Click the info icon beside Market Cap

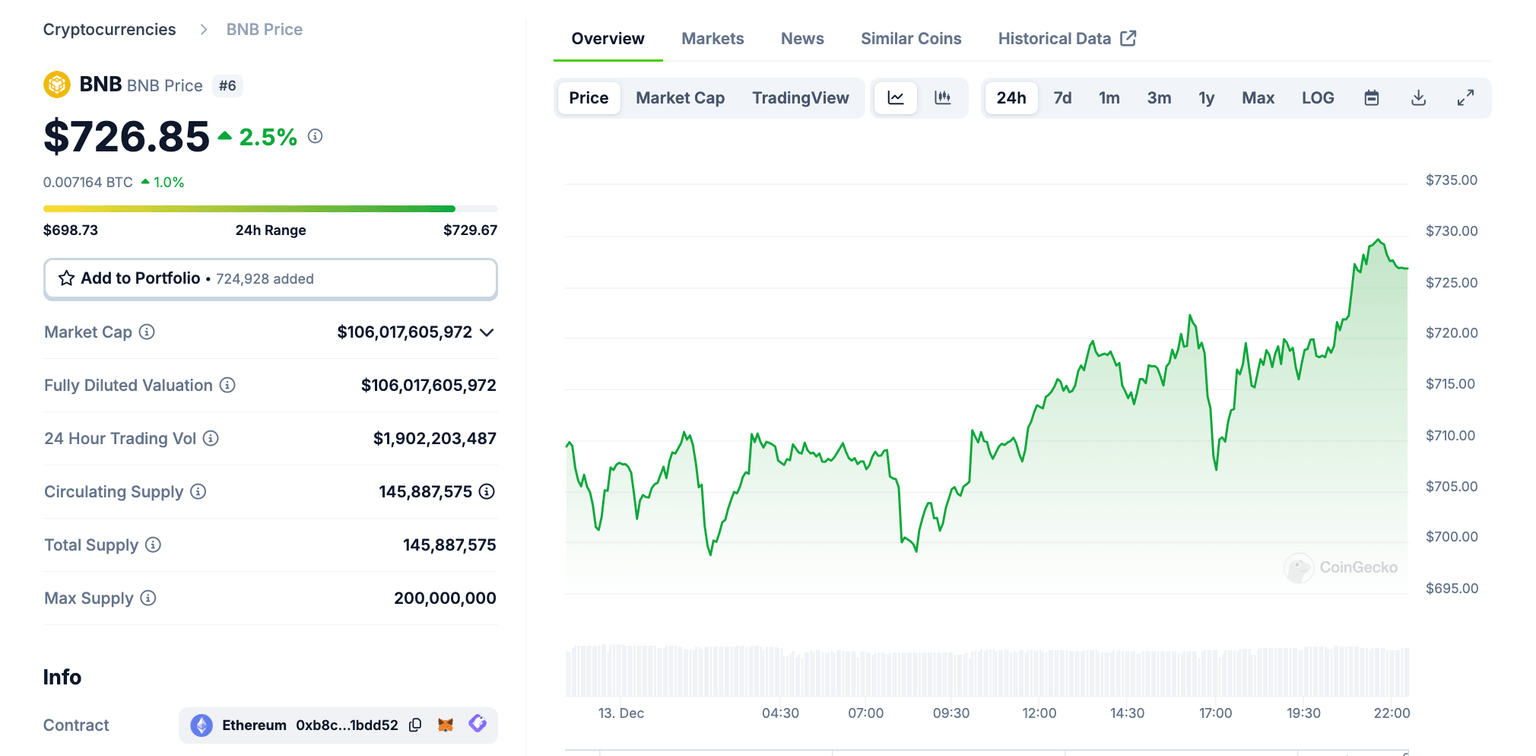(147, 332)
